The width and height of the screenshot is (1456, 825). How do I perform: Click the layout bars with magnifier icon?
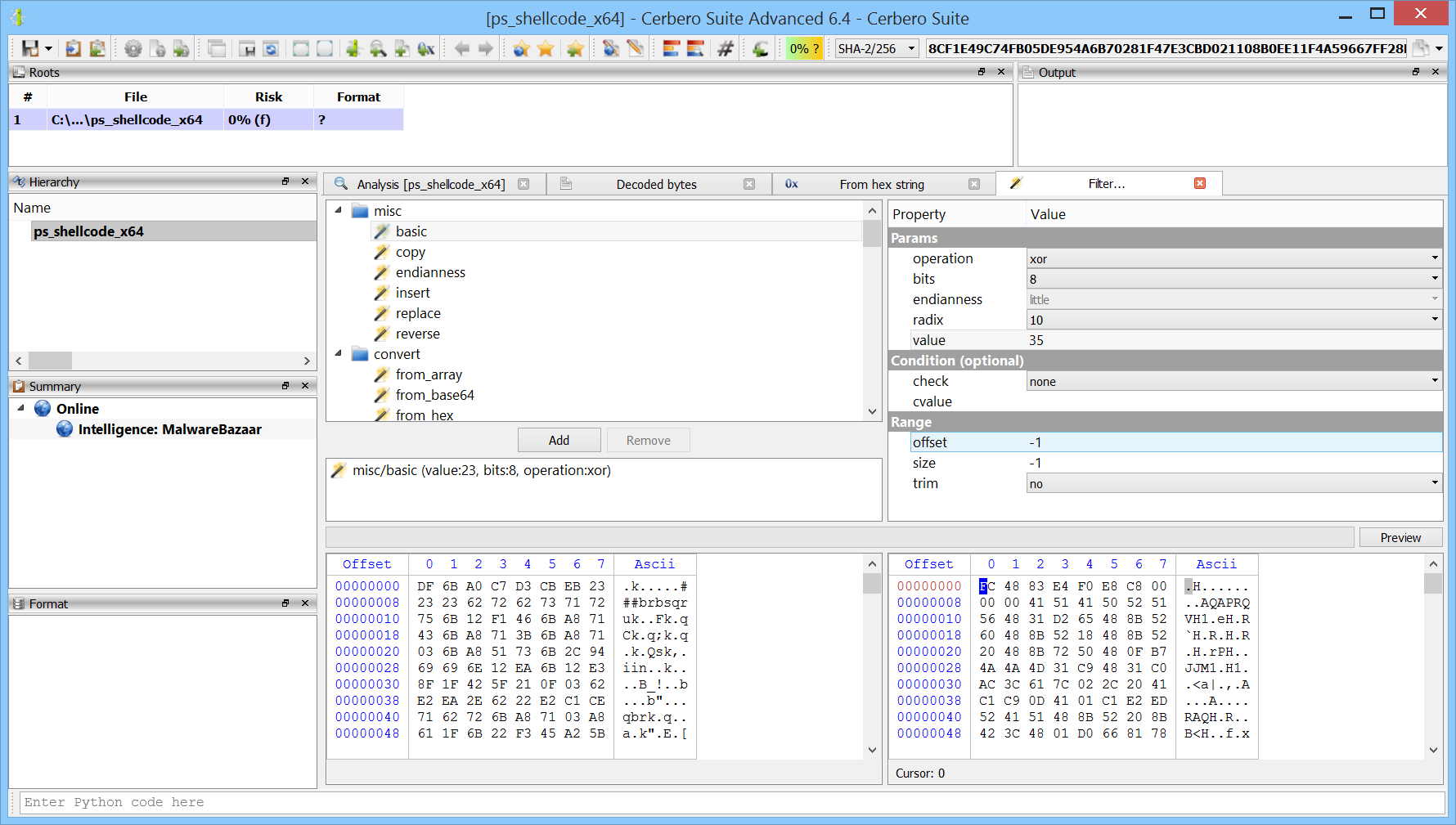[695, 48]
